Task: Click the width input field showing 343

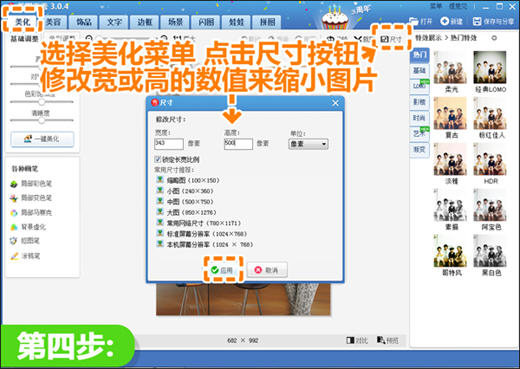Action: point(169,144)
